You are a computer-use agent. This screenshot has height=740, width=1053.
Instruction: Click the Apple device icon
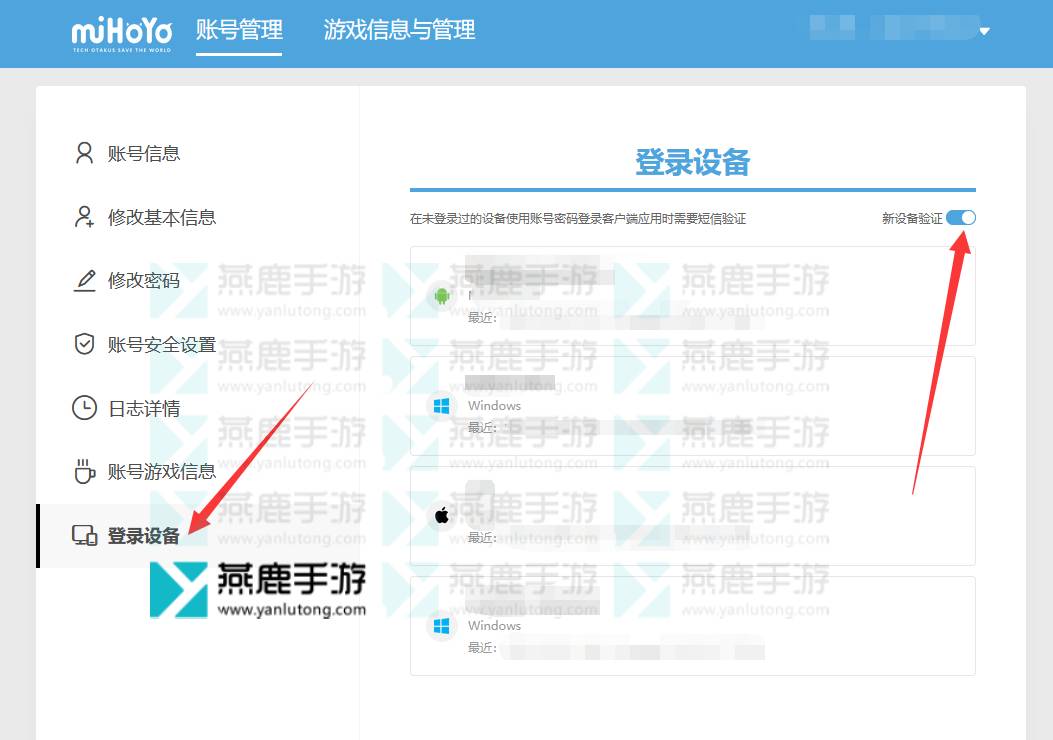click(440, 516)
